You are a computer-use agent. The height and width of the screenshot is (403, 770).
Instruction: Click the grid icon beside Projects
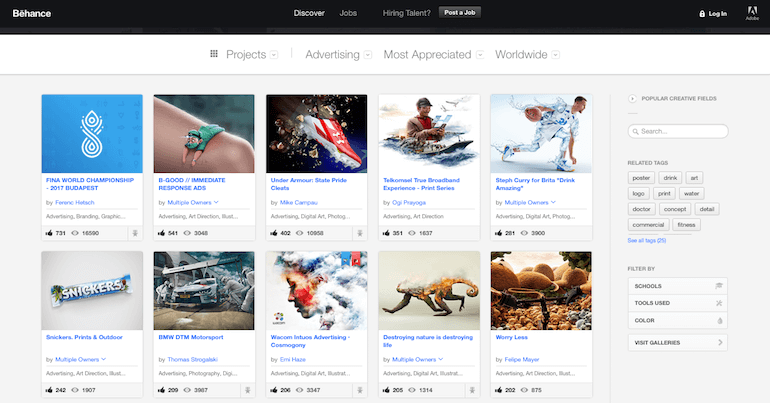click(214, 54)
